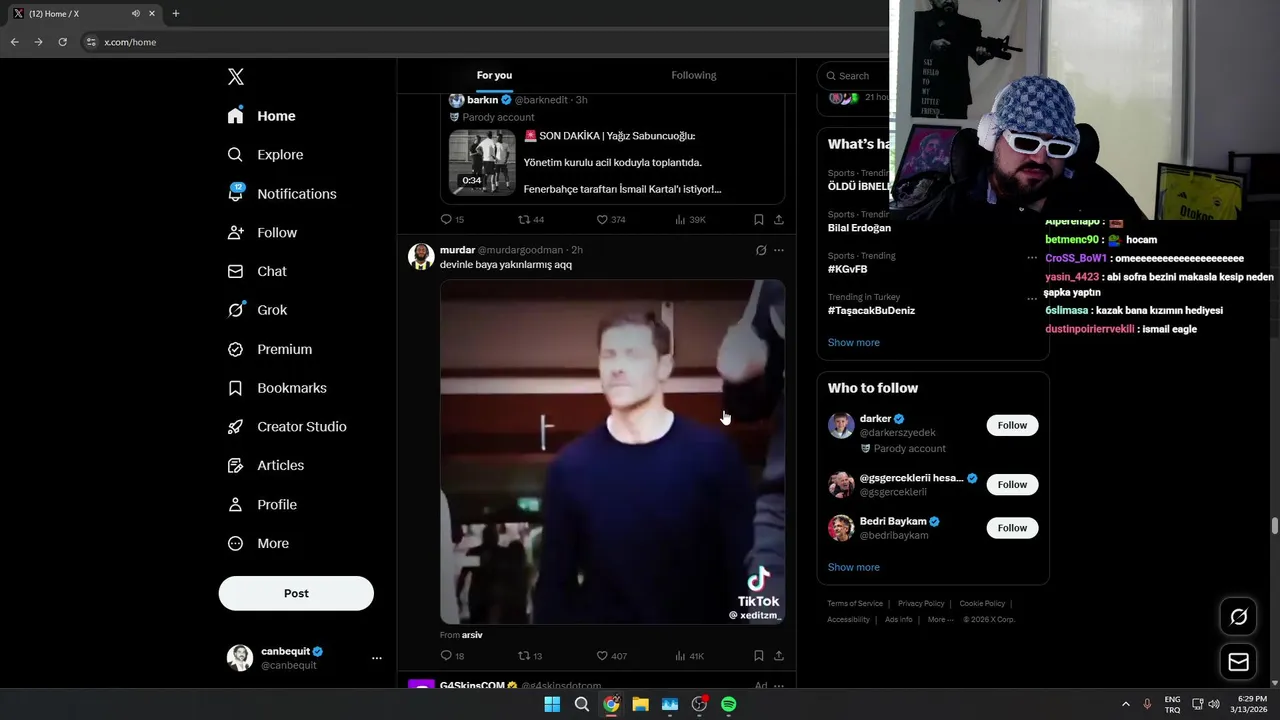This screenshot has height=720, width=1280.
Task: Open Explore search icon in sidebar
Action: pyautogui.click(x=235, y=155)
